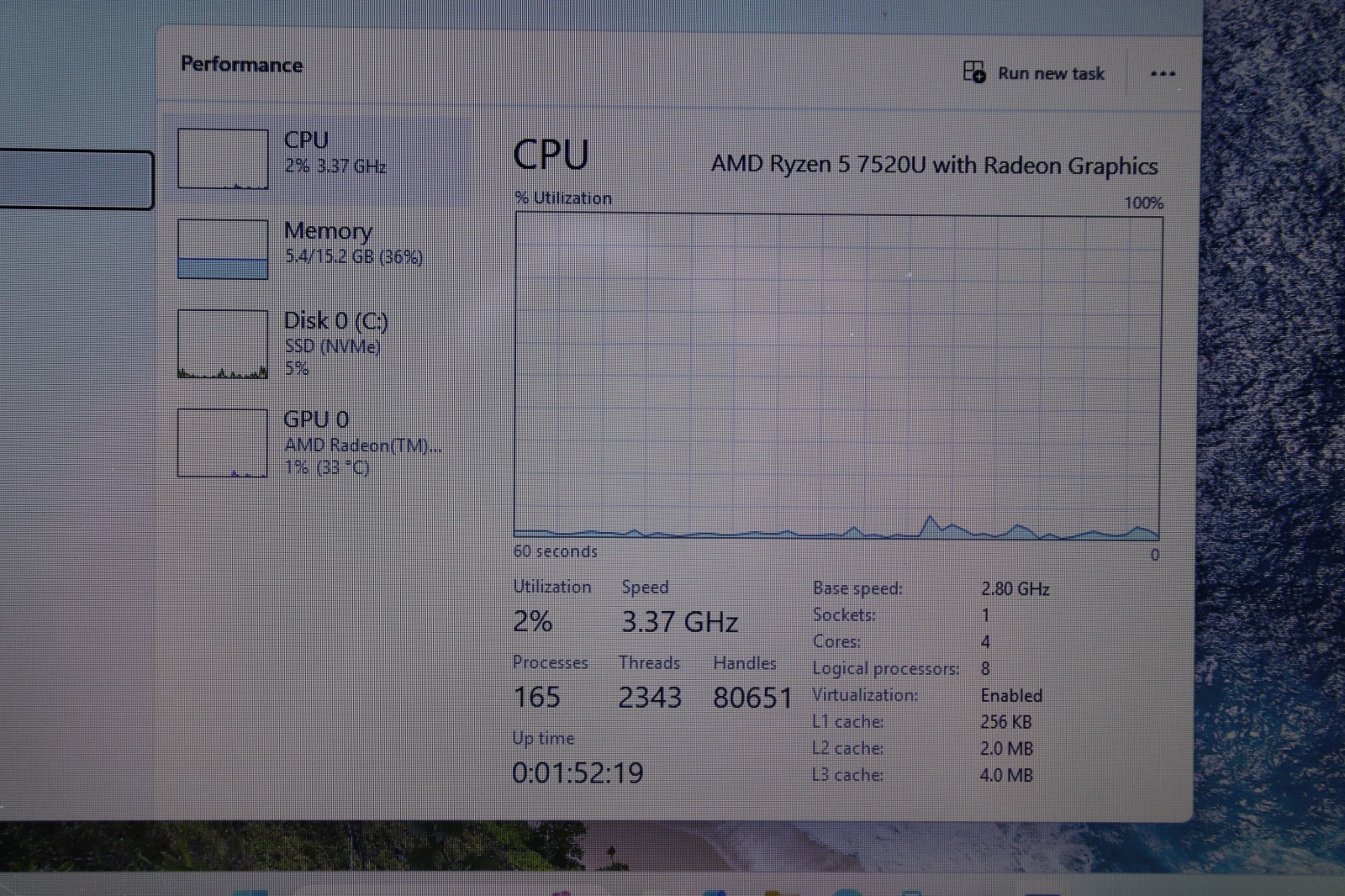Click the L1 cache value 256 KB
This screenshot has width=1345, height=896.
click(1005, 722)
